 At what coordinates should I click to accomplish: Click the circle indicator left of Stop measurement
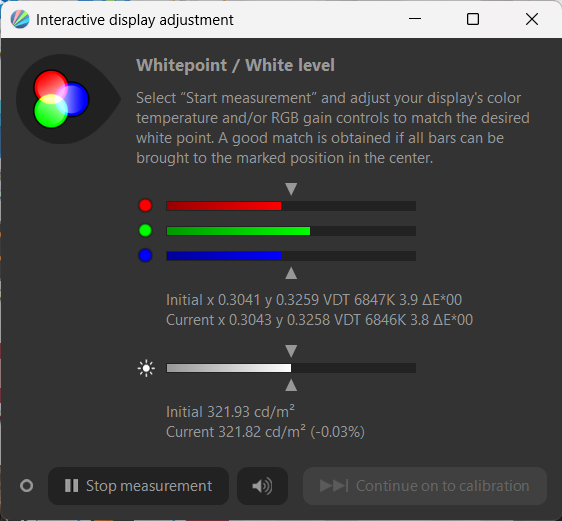pos(27,486)
